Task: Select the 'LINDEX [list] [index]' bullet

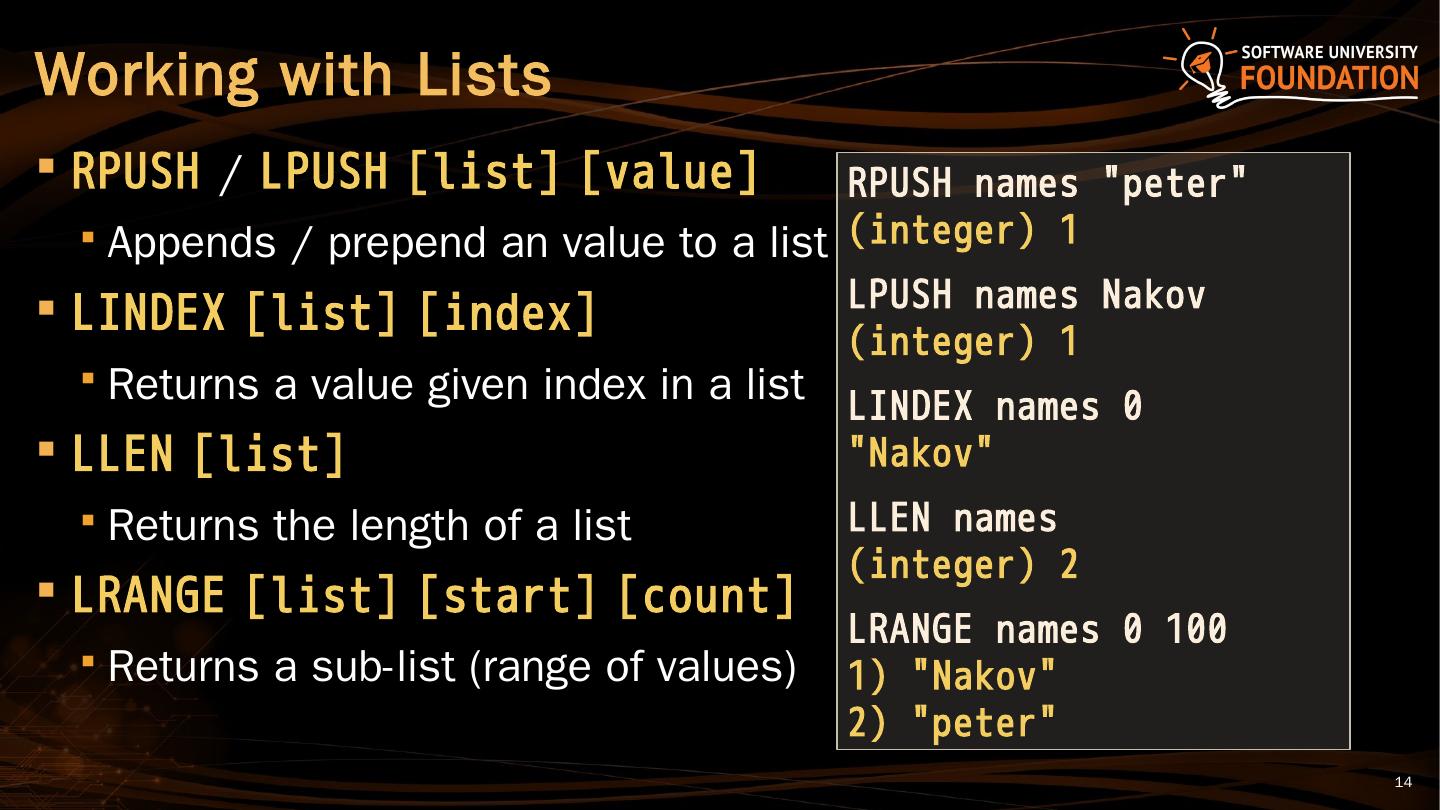Action: click(x=333, y=314)
